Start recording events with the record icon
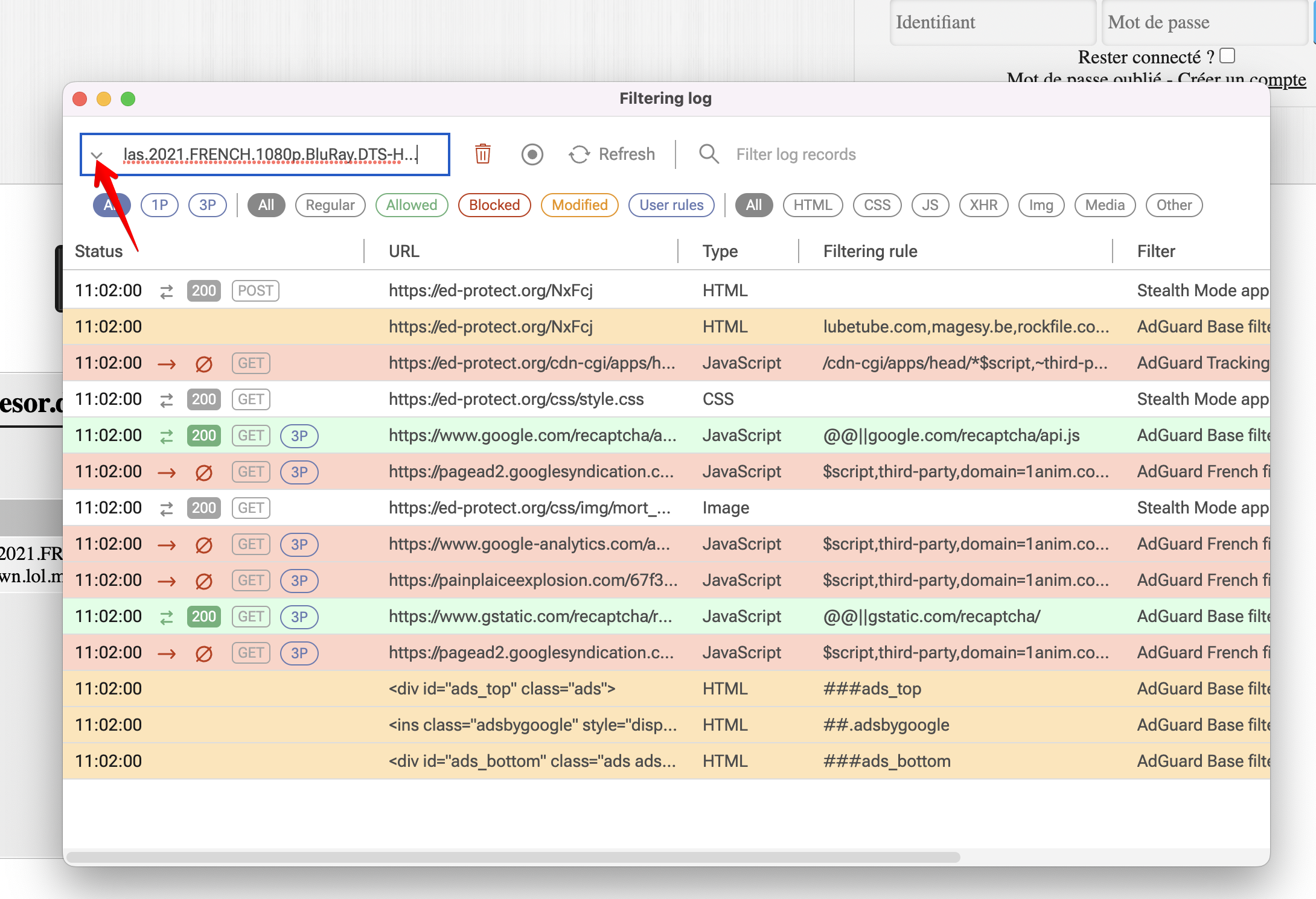This screenshot has width=1316, height=899. point(532,154)
